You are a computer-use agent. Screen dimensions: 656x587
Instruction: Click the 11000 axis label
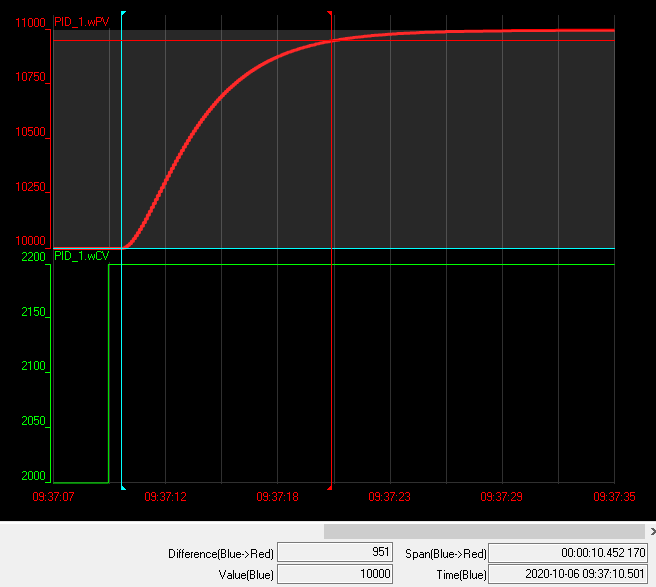tap(30, 23)
